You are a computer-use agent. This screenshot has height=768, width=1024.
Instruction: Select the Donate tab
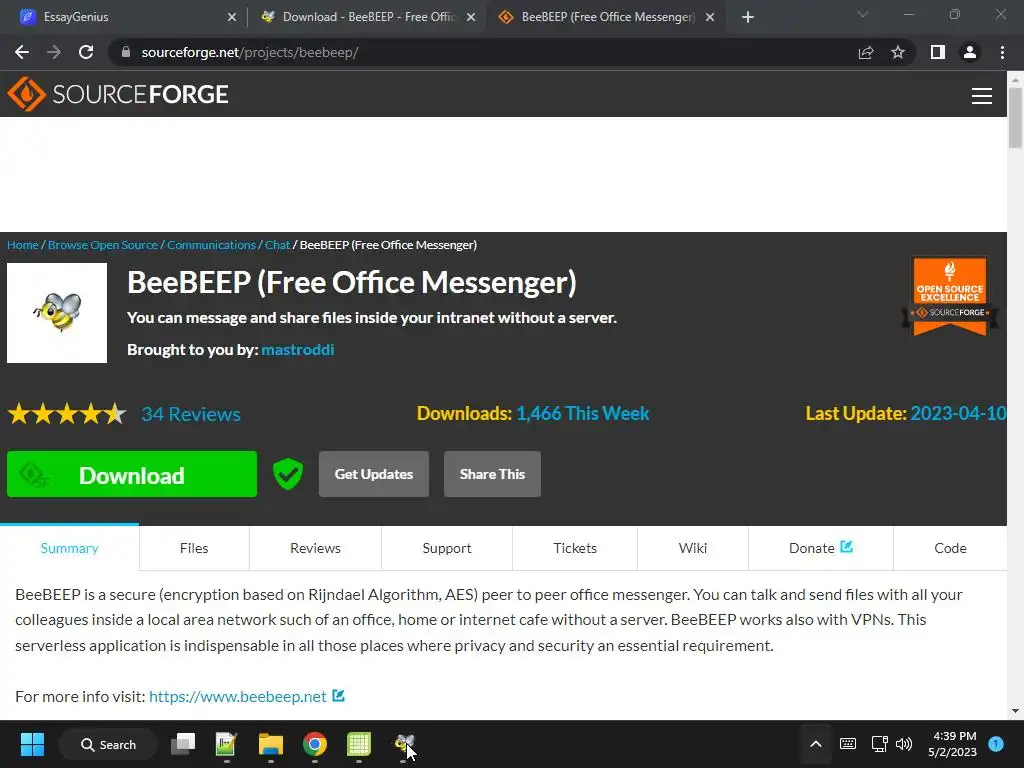821,548
